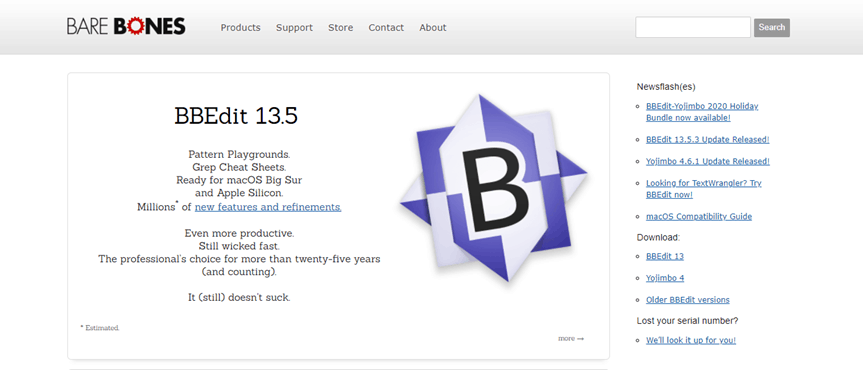Image resolution: width=863 pixels, height=370 pixels.
Task: Open the Products menu
Action: point(241,28)
